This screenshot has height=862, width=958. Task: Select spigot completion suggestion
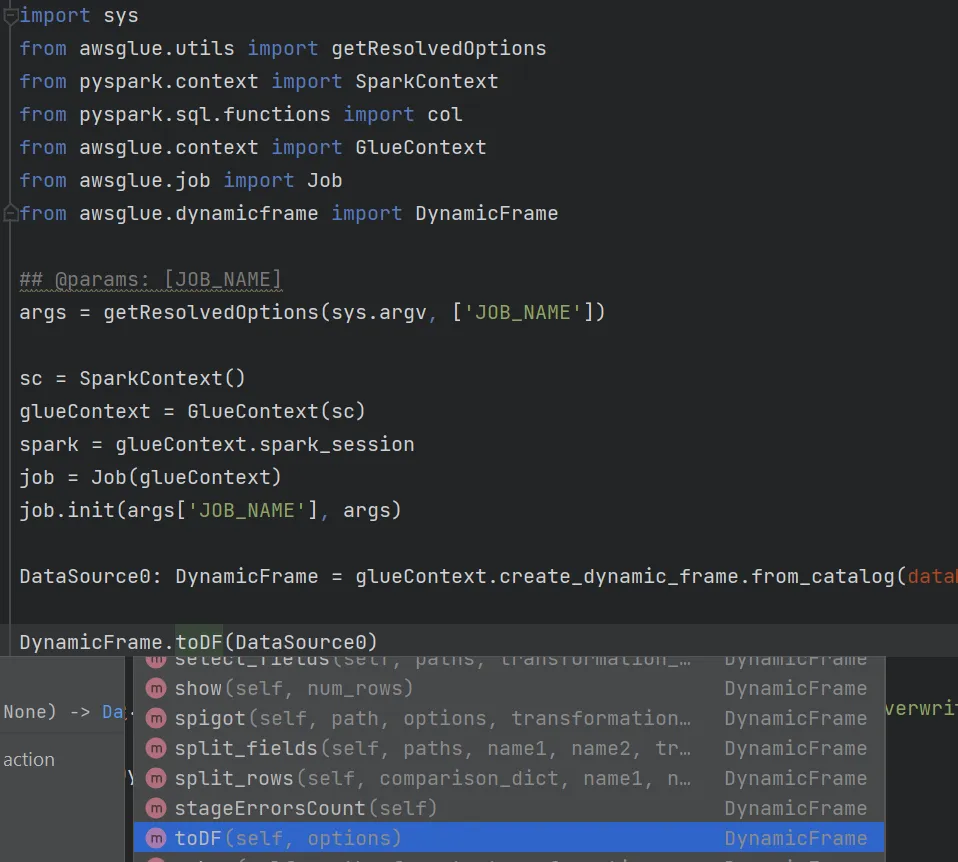tap(508, 718)
